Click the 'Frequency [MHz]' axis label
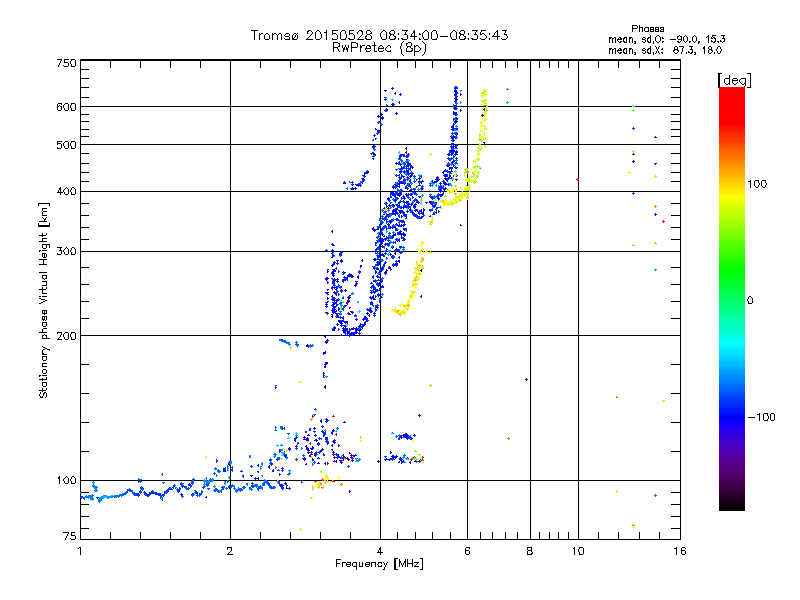This screenshot has height=600, width=800. click(379, 564)
